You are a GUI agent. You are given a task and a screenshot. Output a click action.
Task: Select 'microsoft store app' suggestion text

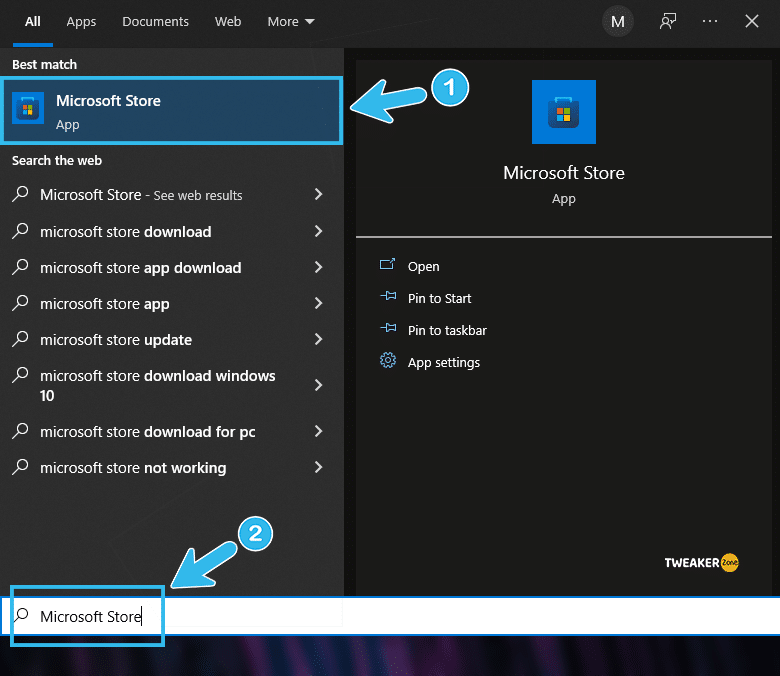104,304
